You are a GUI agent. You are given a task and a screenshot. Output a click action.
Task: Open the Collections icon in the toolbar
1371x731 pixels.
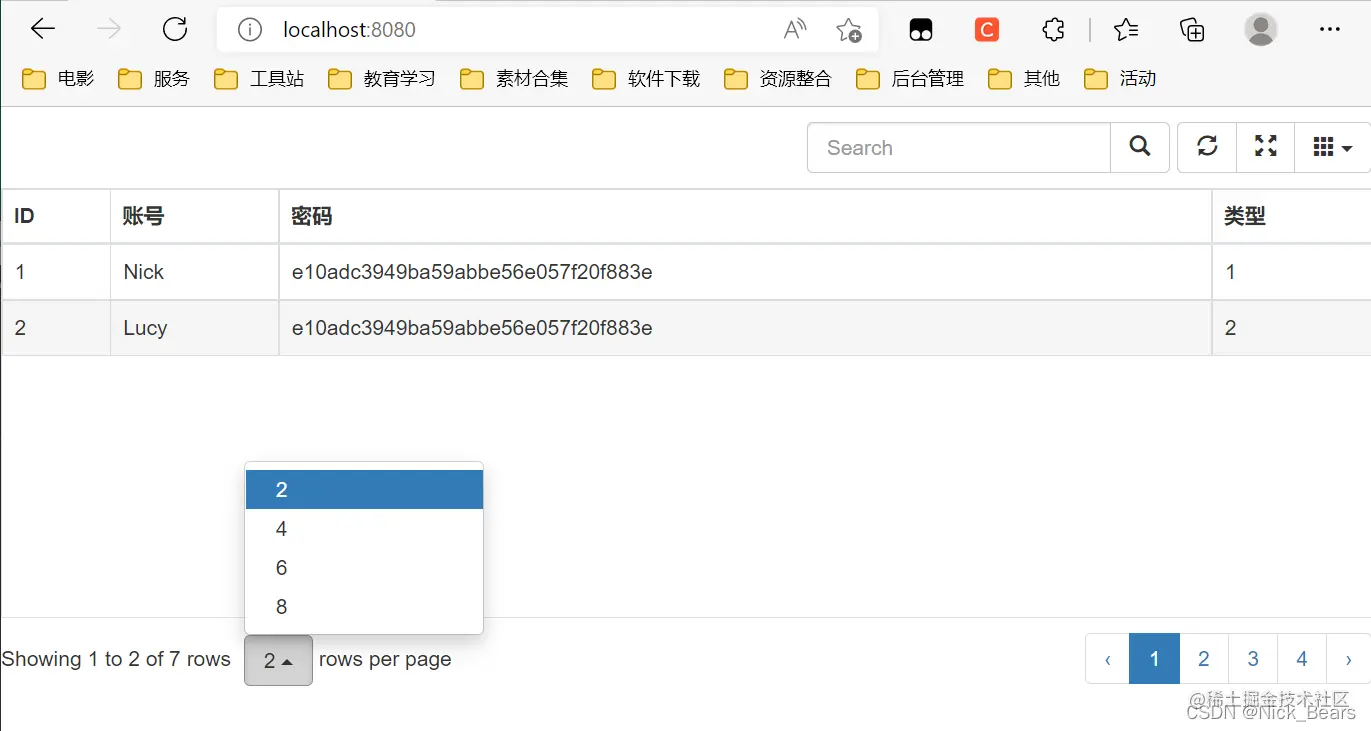click(1191, 29)
